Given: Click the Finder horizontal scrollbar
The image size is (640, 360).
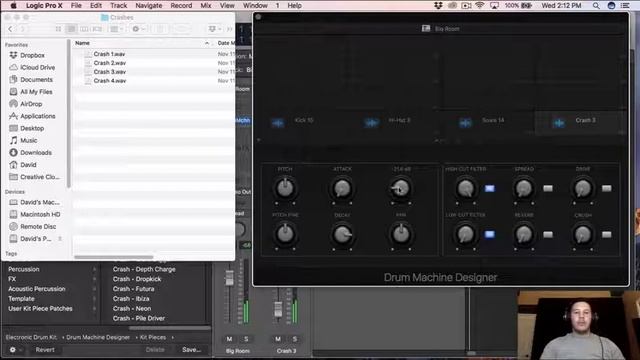Looking at the screenshot, I should (x=114, y=258).
